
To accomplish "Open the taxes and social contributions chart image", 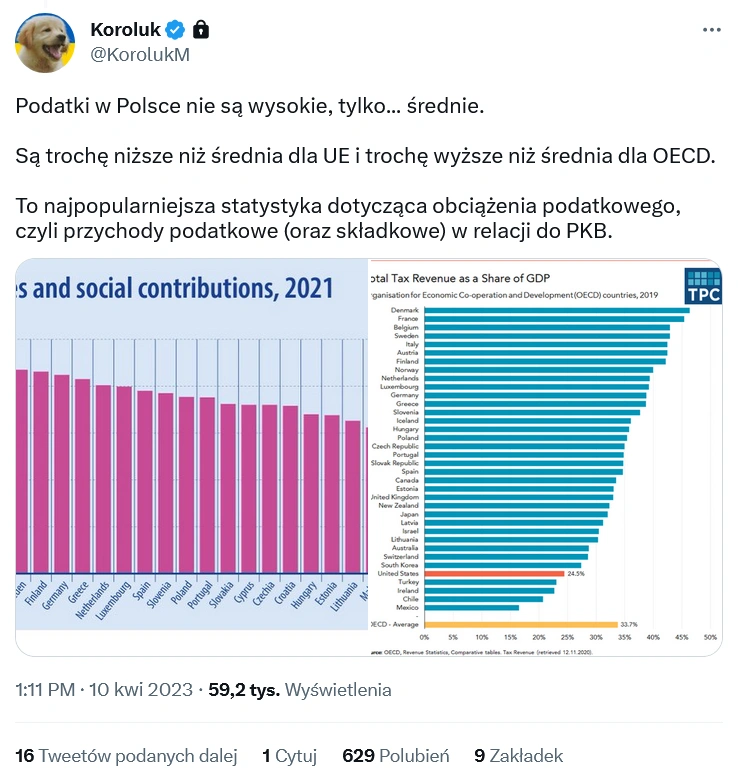I will click(x=191, y=444).
